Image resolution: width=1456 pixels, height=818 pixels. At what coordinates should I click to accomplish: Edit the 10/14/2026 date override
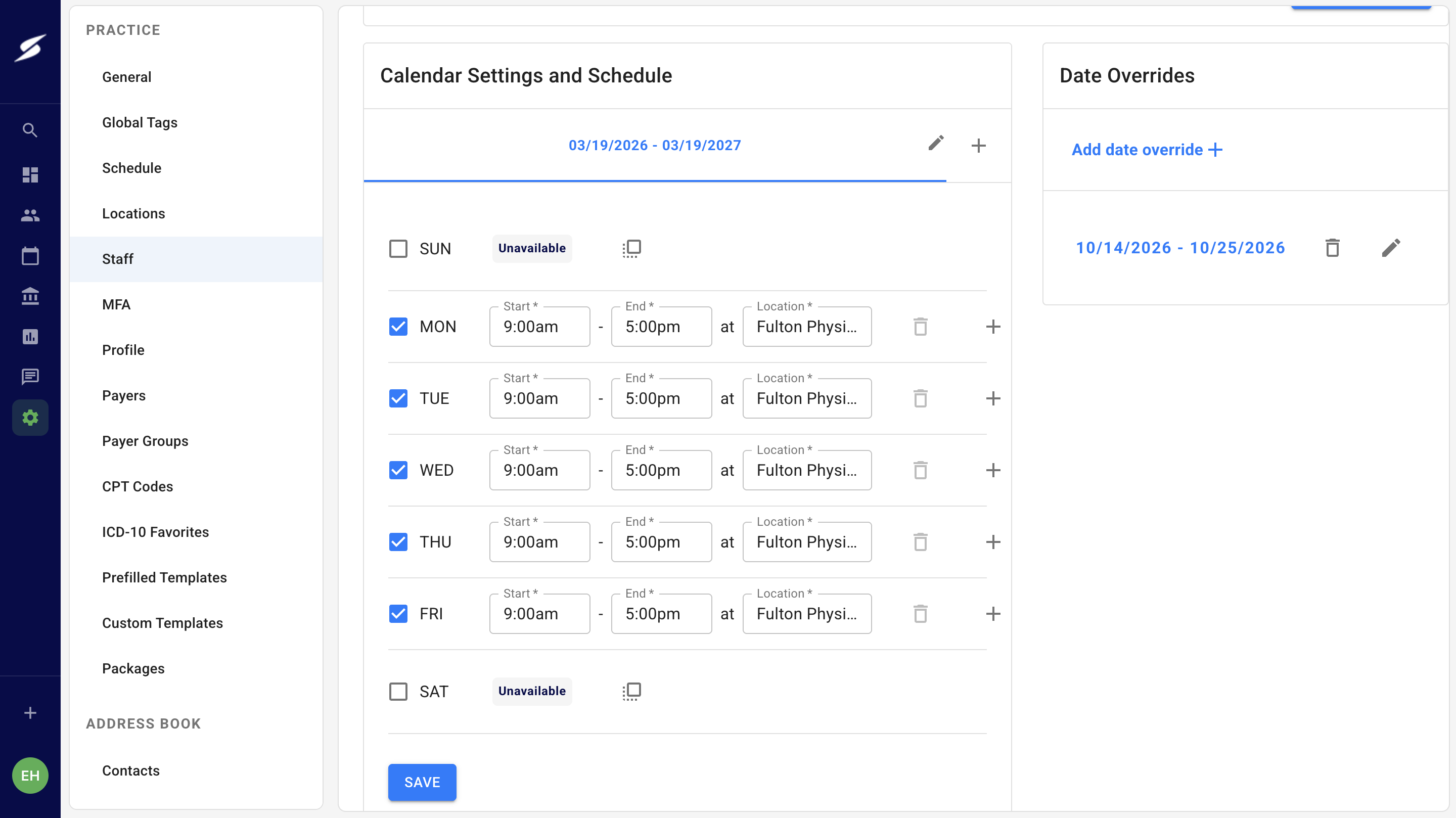coord(1391,248)
